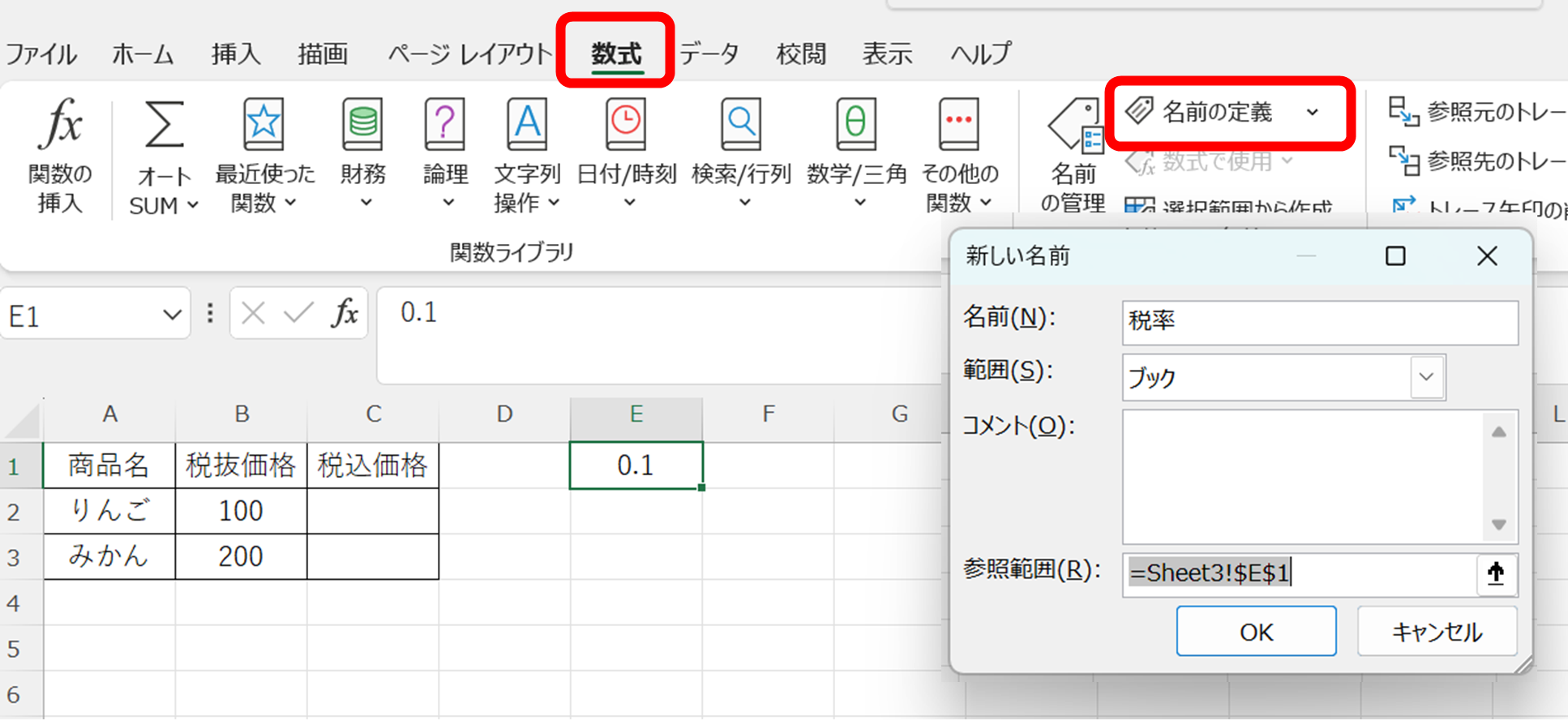Click the オートSUM sigma icon
This screenshot has width=1568, height=725.
pos(164,126)
